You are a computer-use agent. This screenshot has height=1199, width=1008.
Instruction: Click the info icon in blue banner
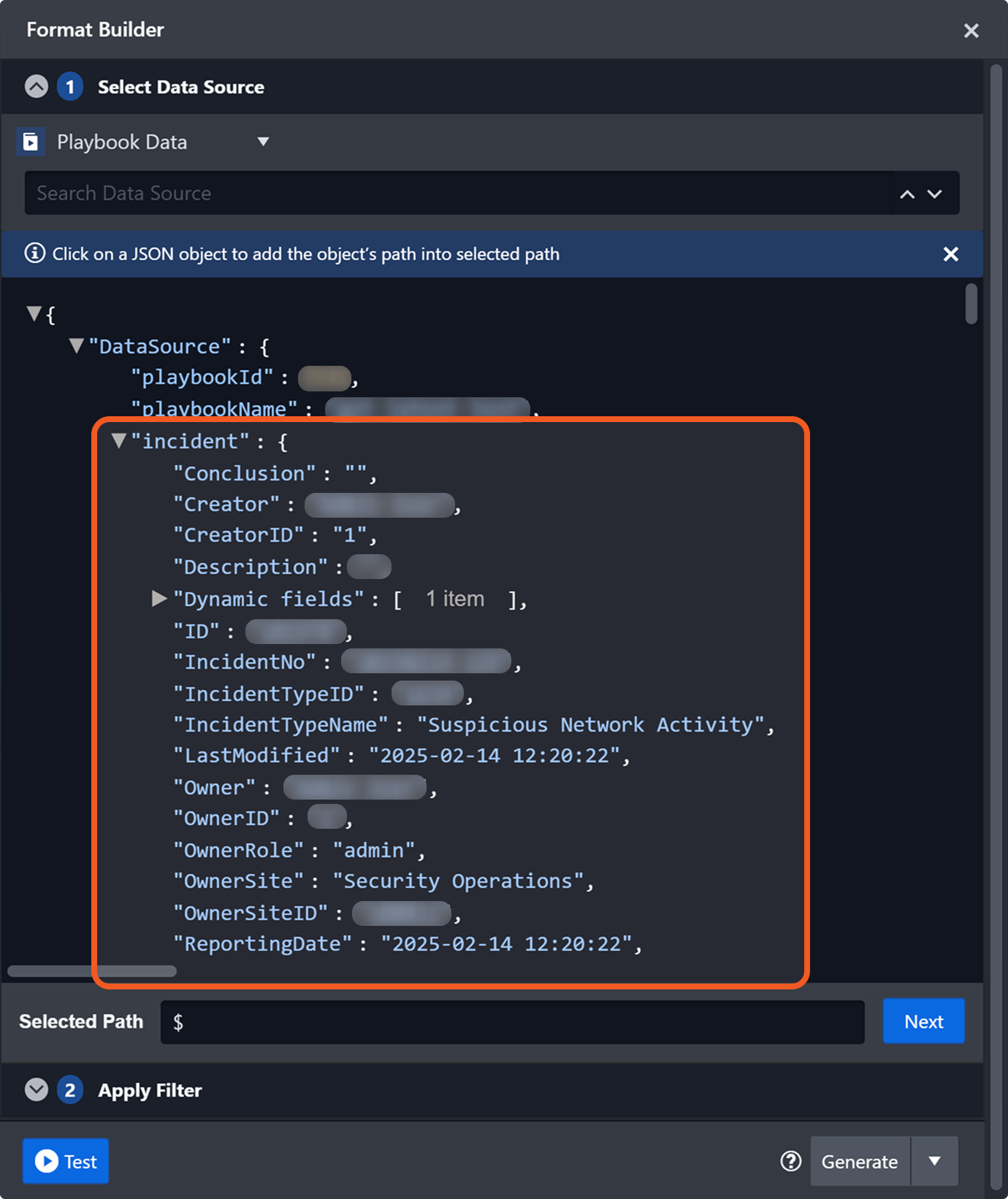[34, 253]
